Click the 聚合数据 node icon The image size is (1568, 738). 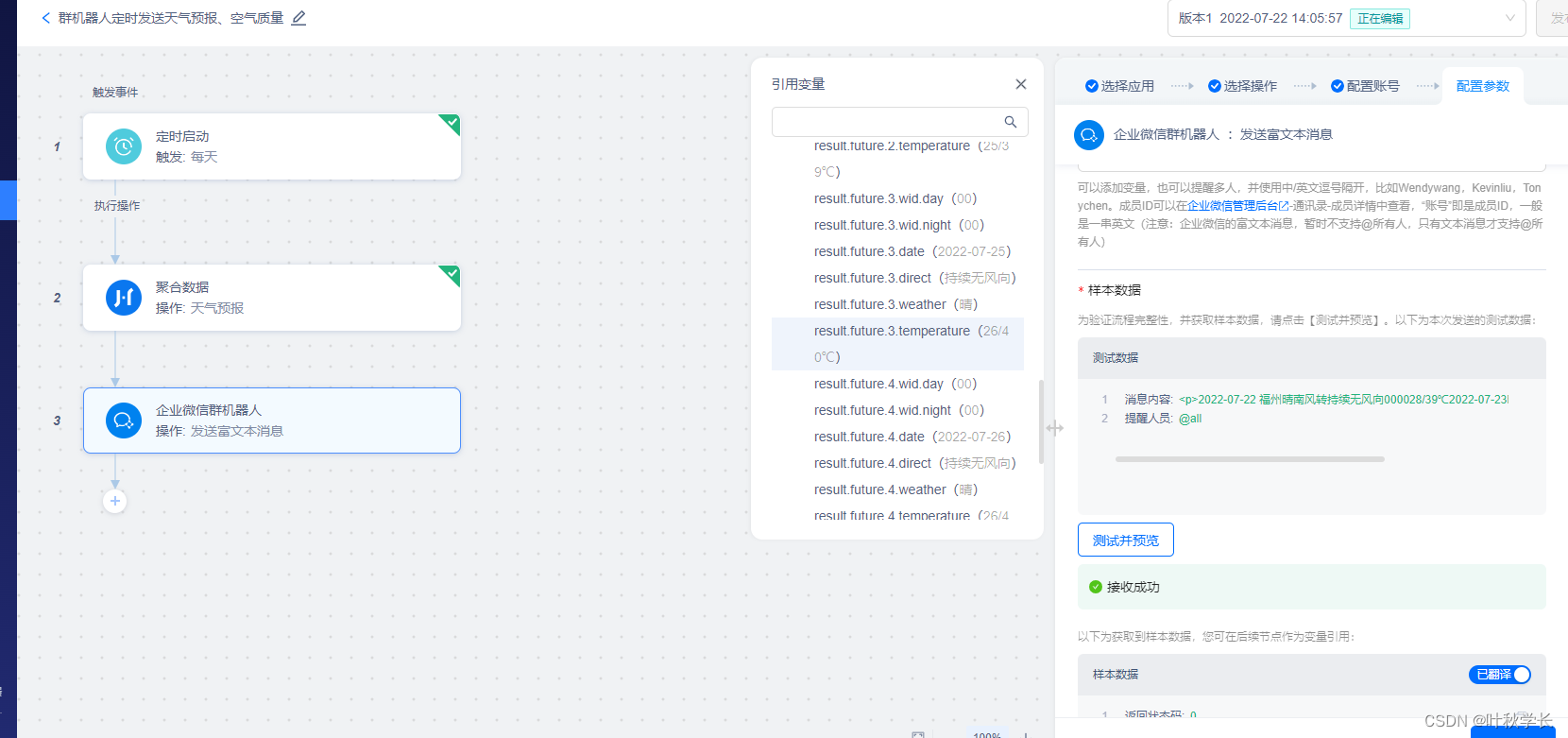click(x=124, y=298)
